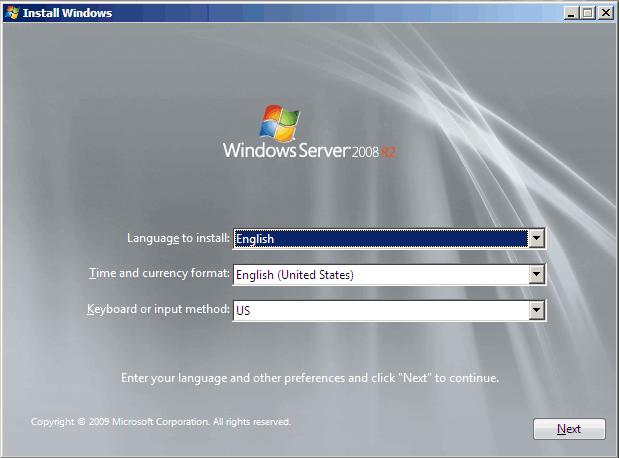Click the Next button

[x=569, y=429]
